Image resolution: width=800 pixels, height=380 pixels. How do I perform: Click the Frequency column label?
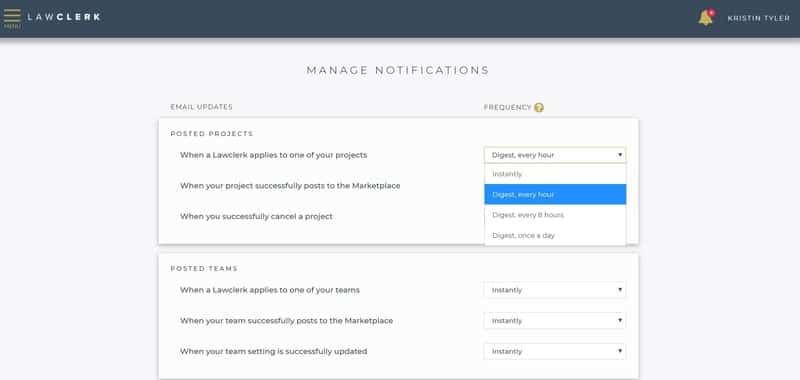coord(508,107)
